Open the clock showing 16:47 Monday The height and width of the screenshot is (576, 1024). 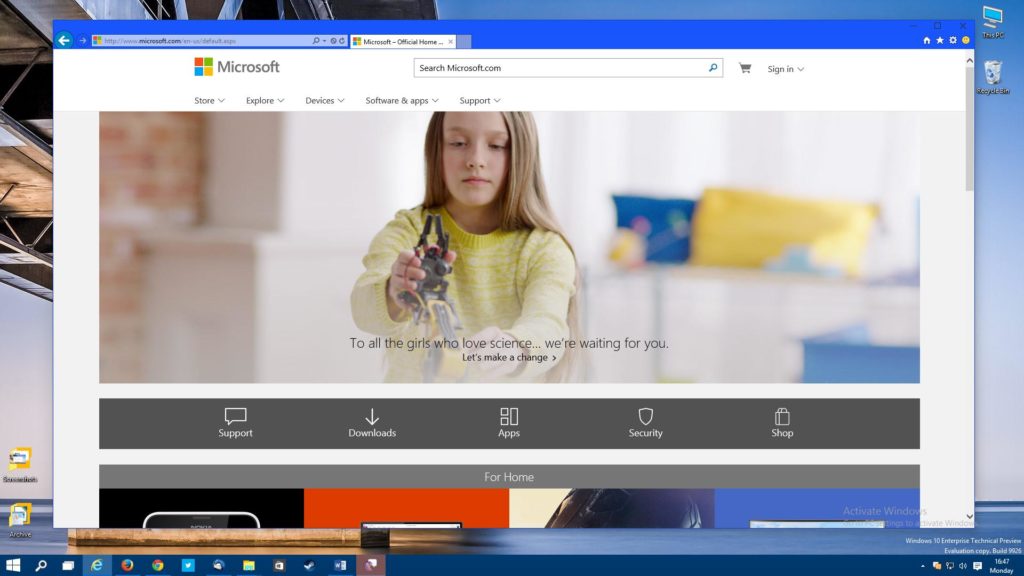click(1001, 566)
